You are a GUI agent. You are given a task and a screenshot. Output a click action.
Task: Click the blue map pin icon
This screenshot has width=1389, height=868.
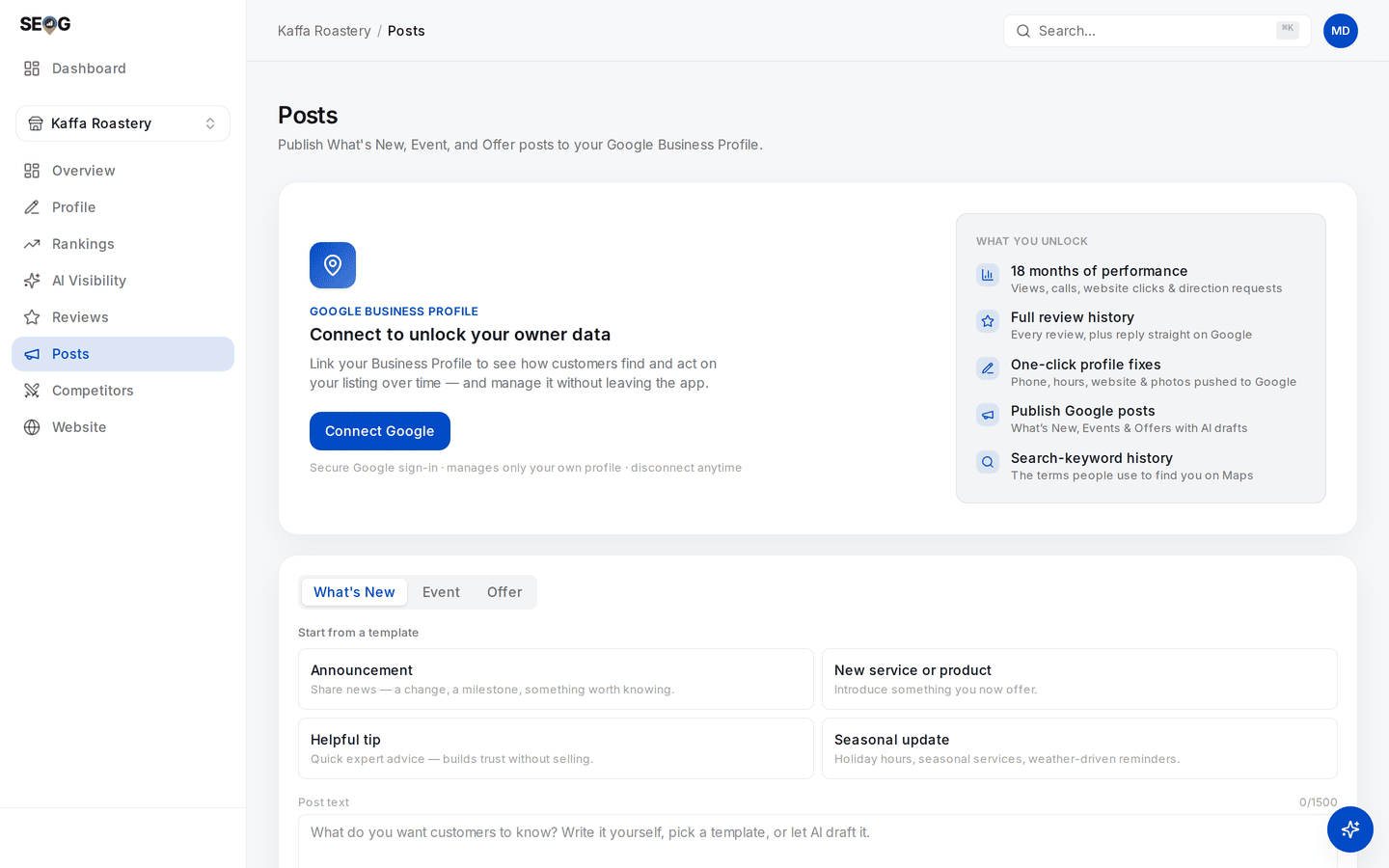[x=333, y=265]
